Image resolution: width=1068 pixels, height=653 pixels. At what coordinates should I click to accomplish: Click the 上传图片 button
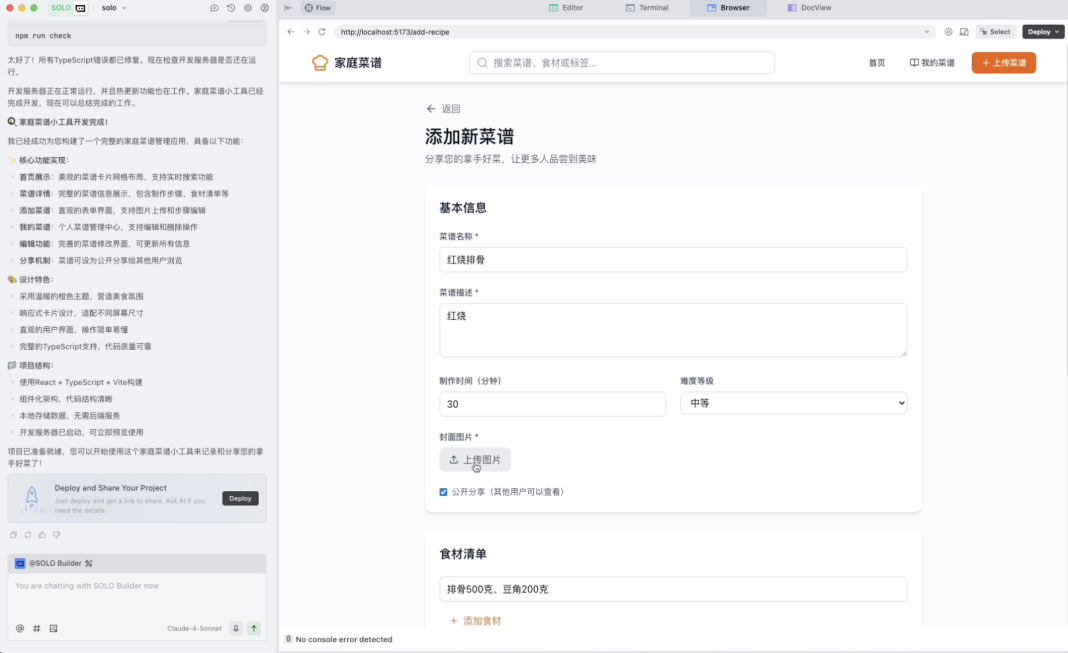point(475,460)
